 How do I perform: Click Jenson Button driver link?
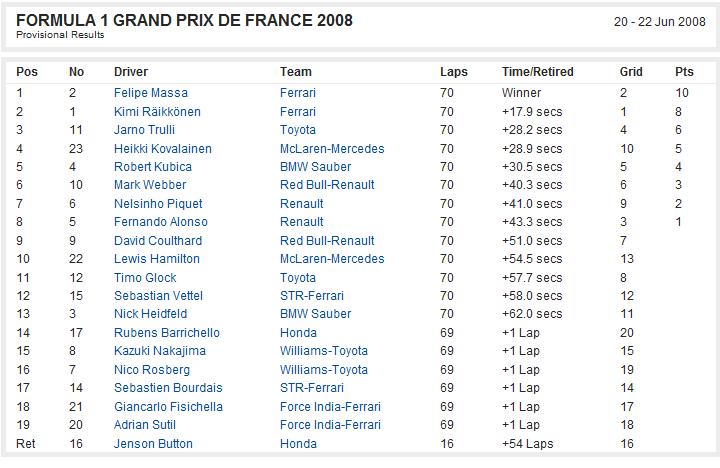(153, 444)
